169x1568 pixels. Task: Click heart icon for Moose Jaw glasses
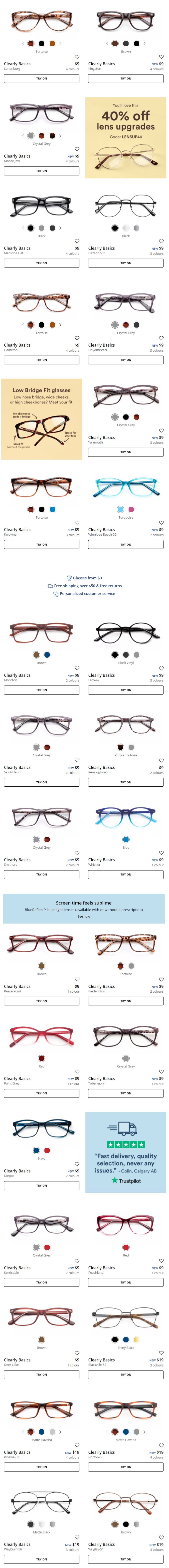[x=77, y=149]
